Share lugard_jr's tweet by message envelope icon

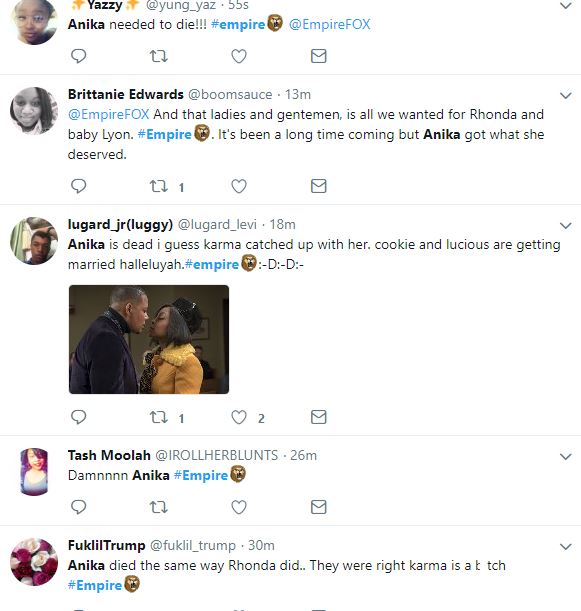pos(318,417)
